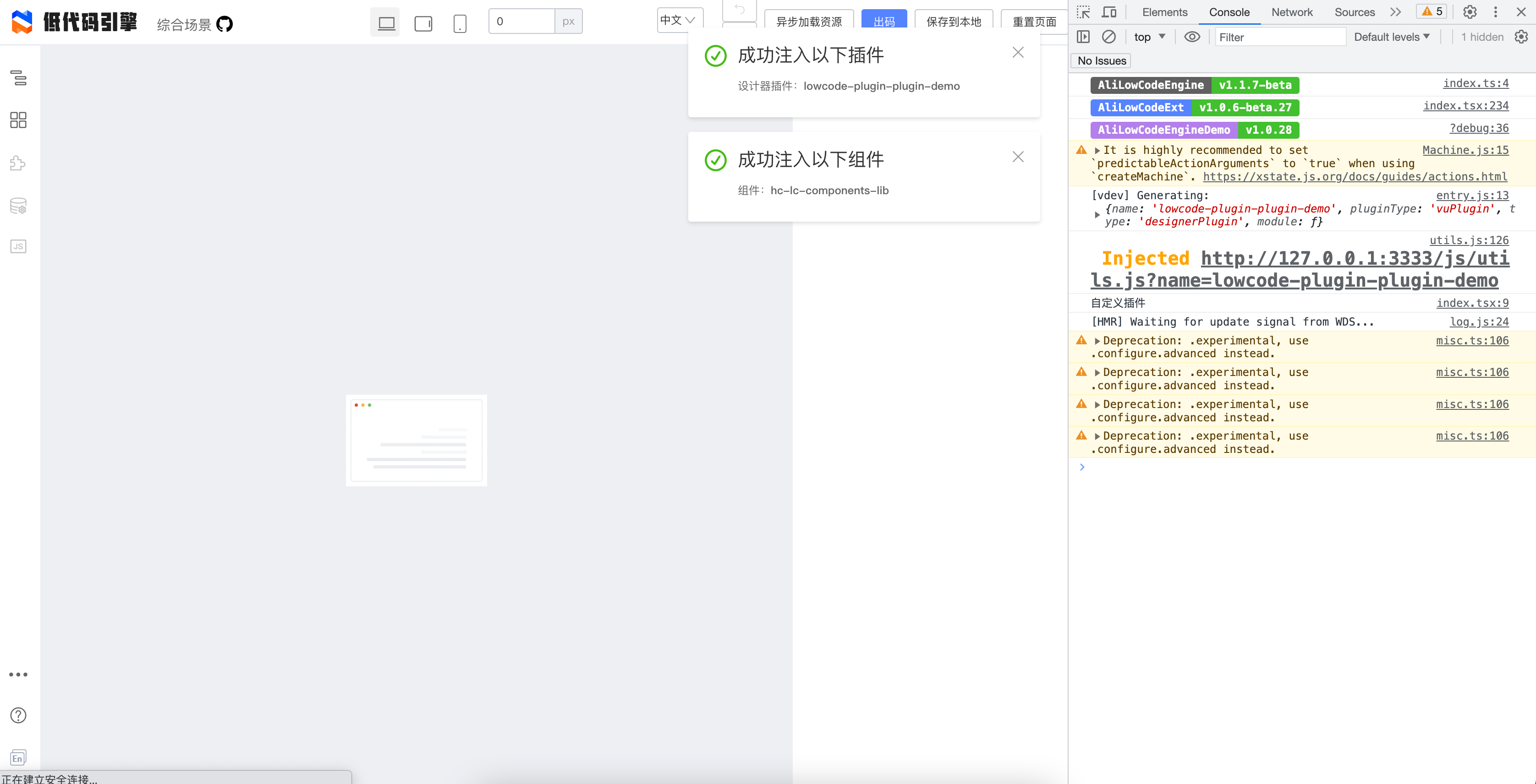1536x784 pixels.
Task: Switch canvas to phone preview
Action: click(x=460, y=22)
